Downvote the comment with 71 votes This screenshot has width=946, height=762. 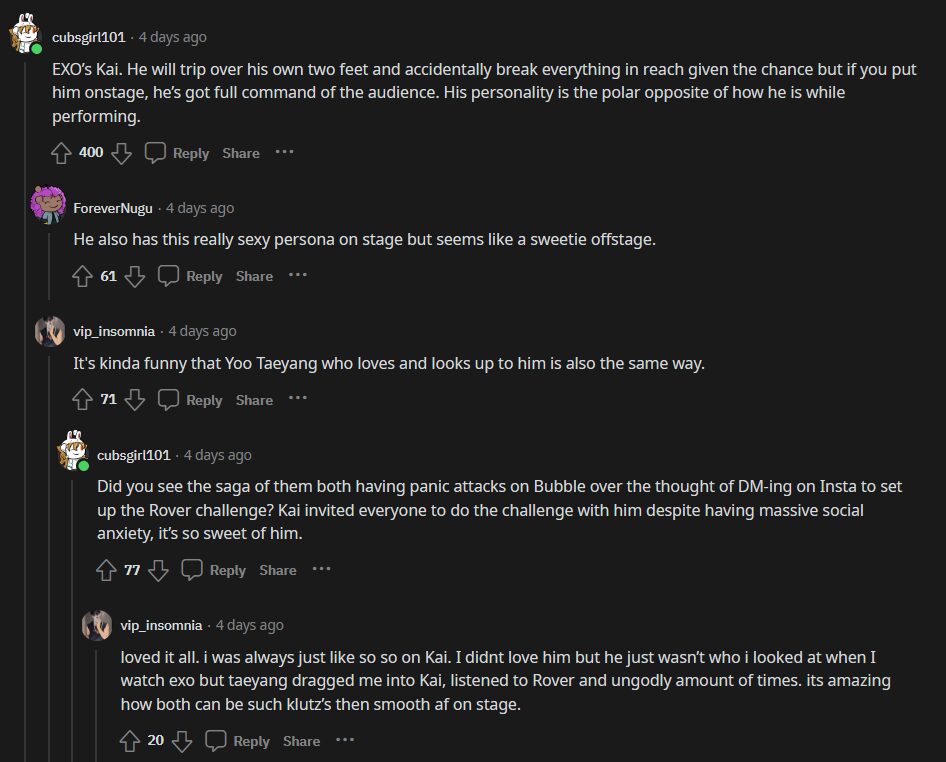[x=135, y=400]
